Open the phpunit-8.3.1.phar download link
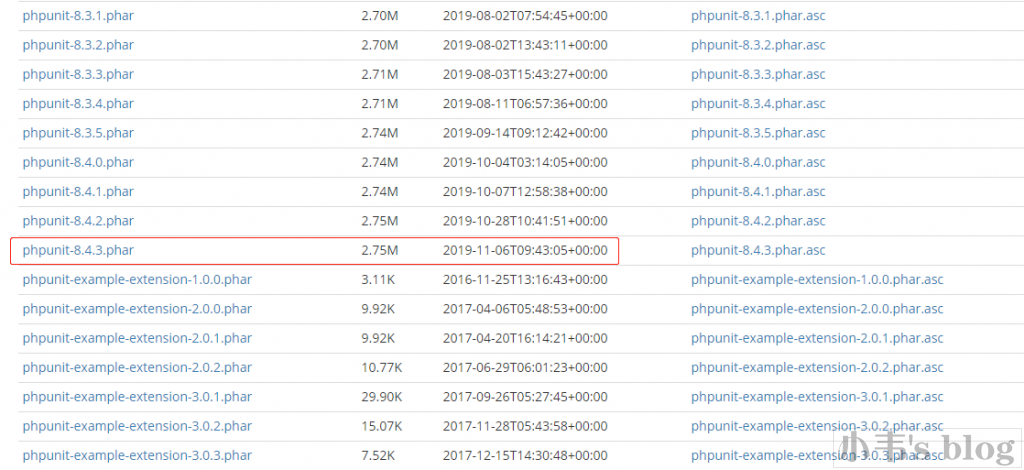 click(78, 16)
